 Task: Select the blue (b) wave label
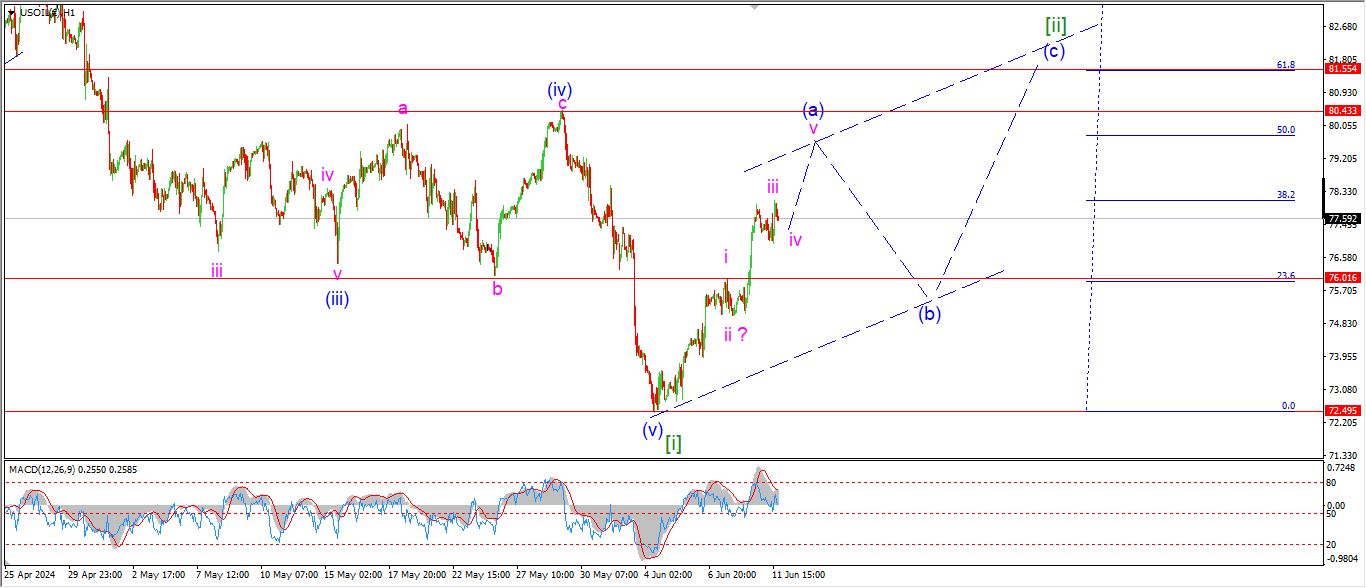(929, 313)
